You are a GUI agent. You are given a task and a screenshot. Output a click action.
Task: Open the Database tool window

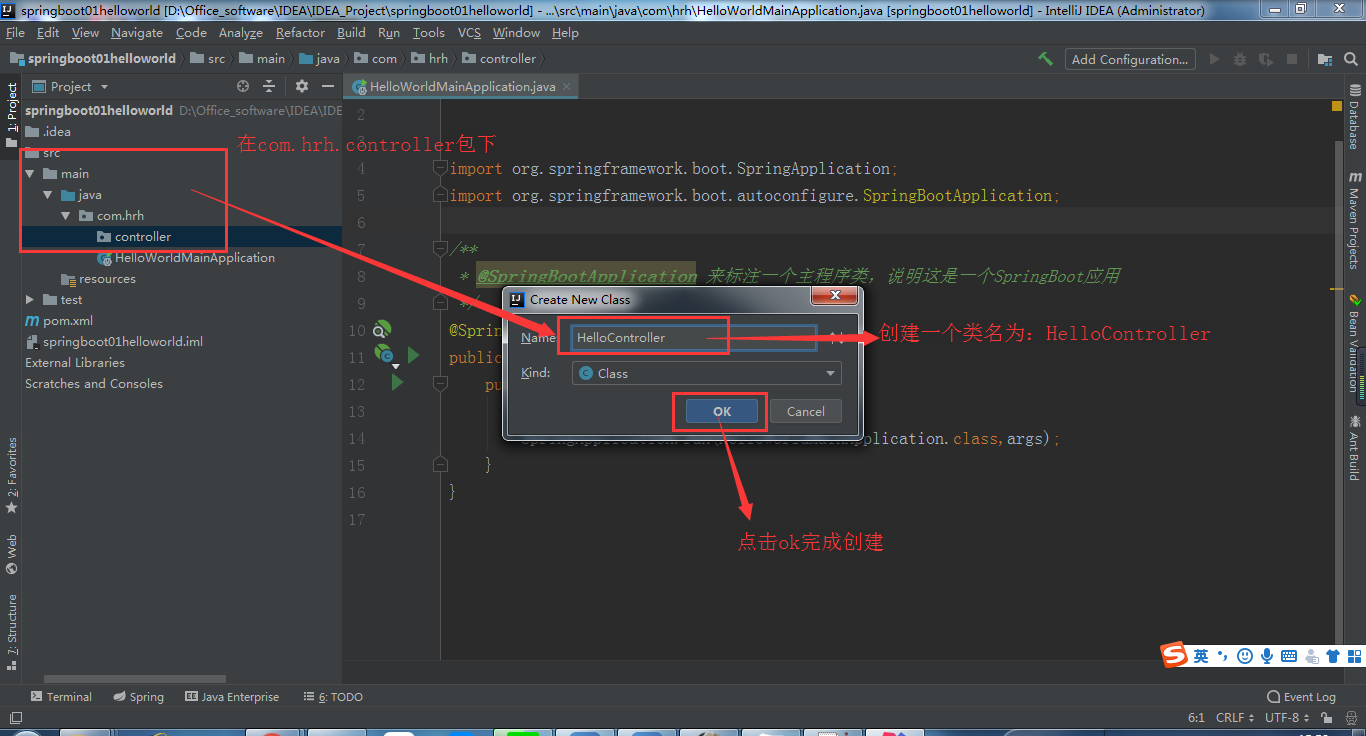pyautogui.click(x=1354, y=118)
